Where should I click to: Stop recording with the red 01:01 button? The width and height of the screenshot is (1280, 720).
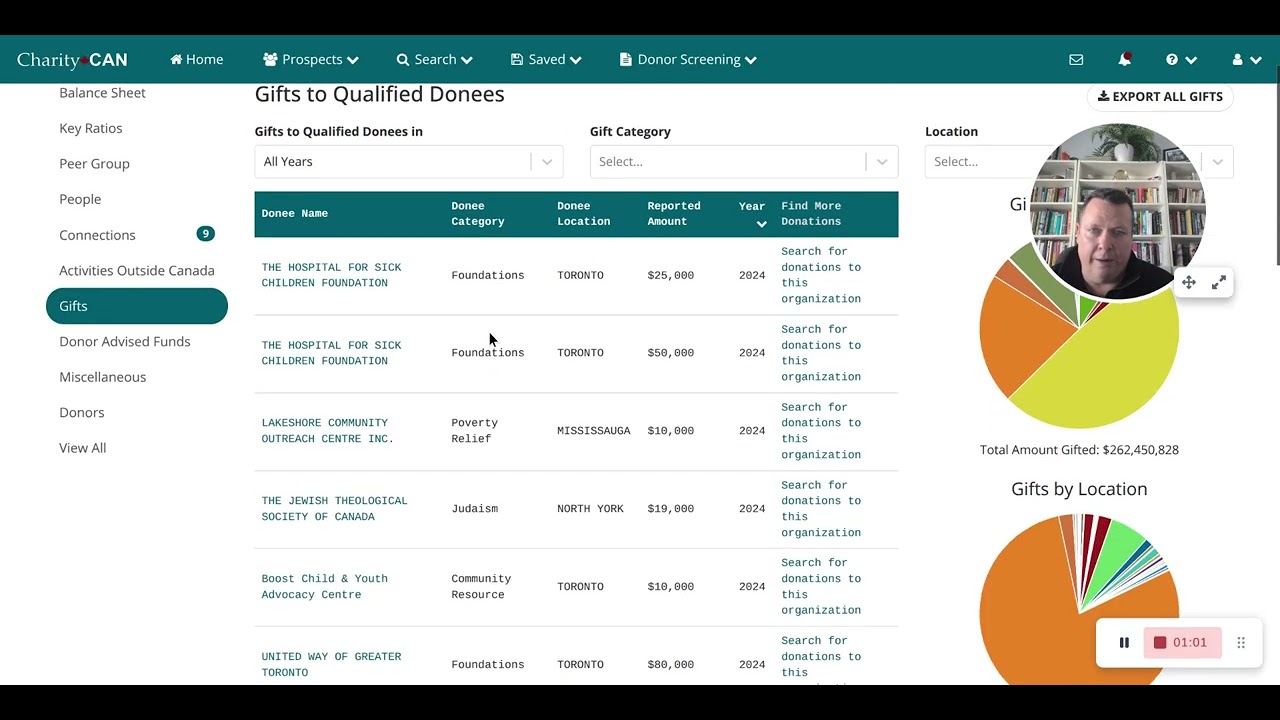coord(1181,642)
